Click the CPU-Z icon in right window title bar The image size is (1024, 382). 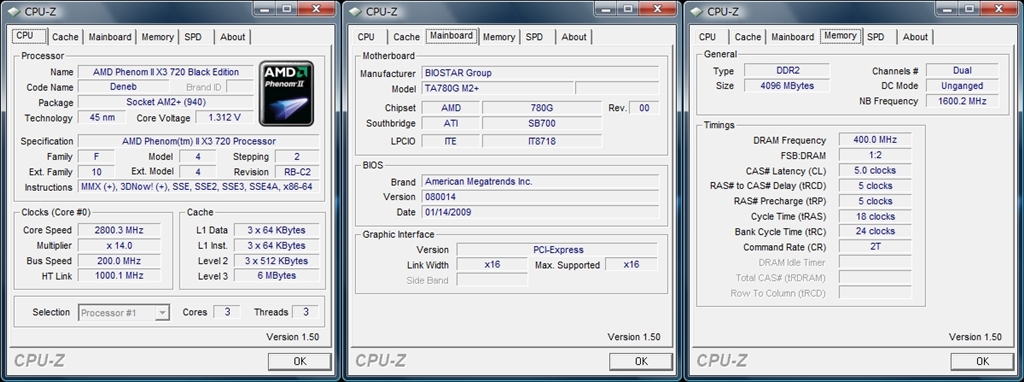(x=696, y=11)
